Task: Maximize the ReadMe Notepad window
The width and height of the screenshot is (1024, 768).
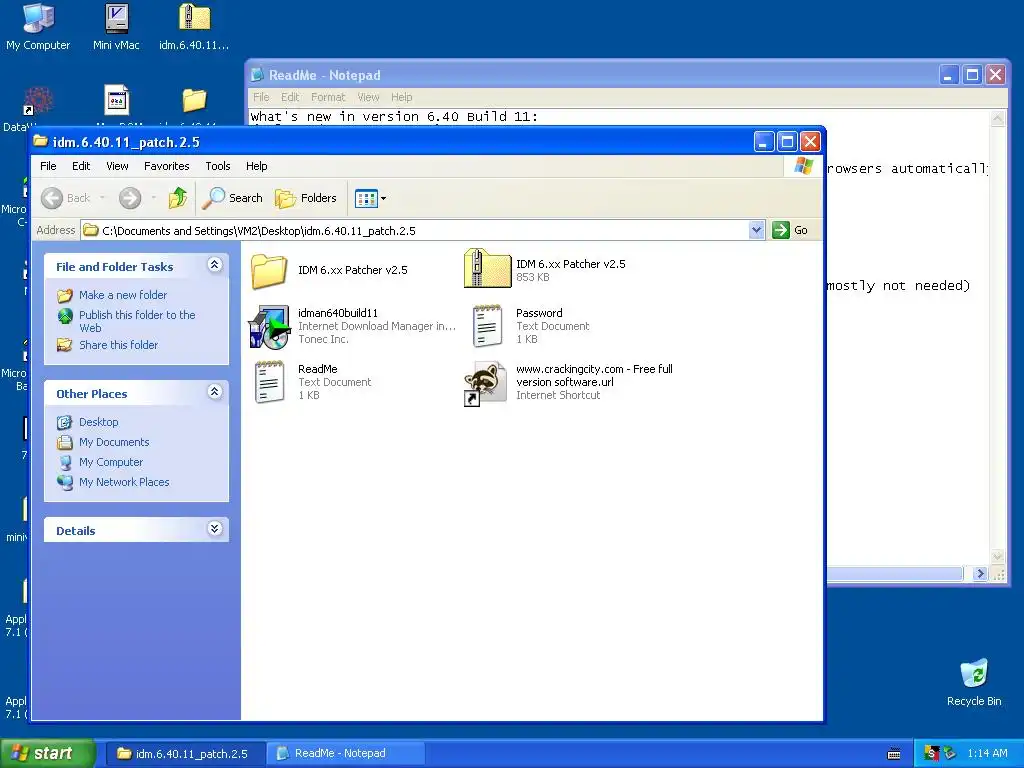Action: pyautogui.click(x=972, y=75)
